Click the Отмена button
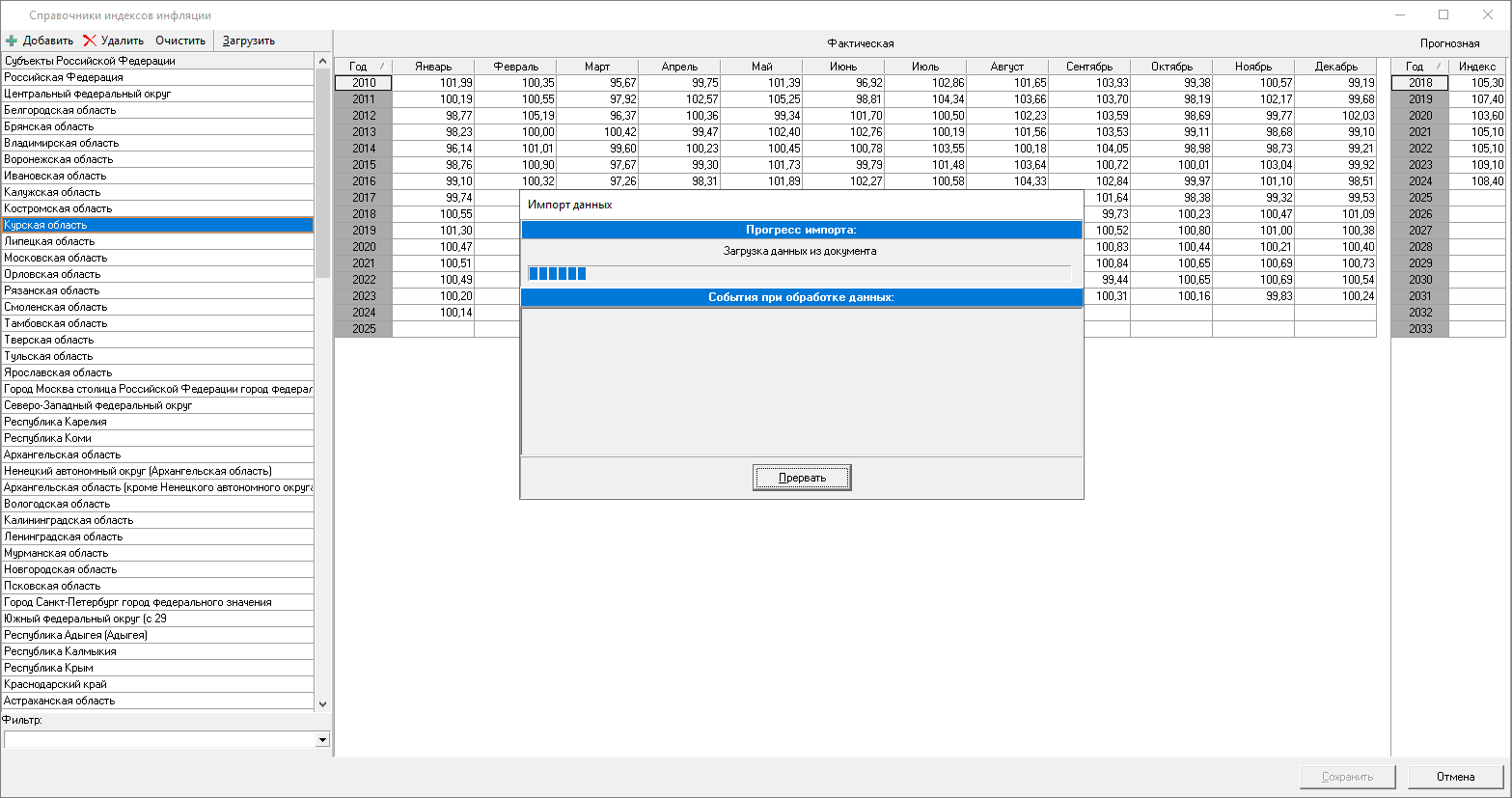The width and height of the screenshot is (1512, 798). point(1455,777)
